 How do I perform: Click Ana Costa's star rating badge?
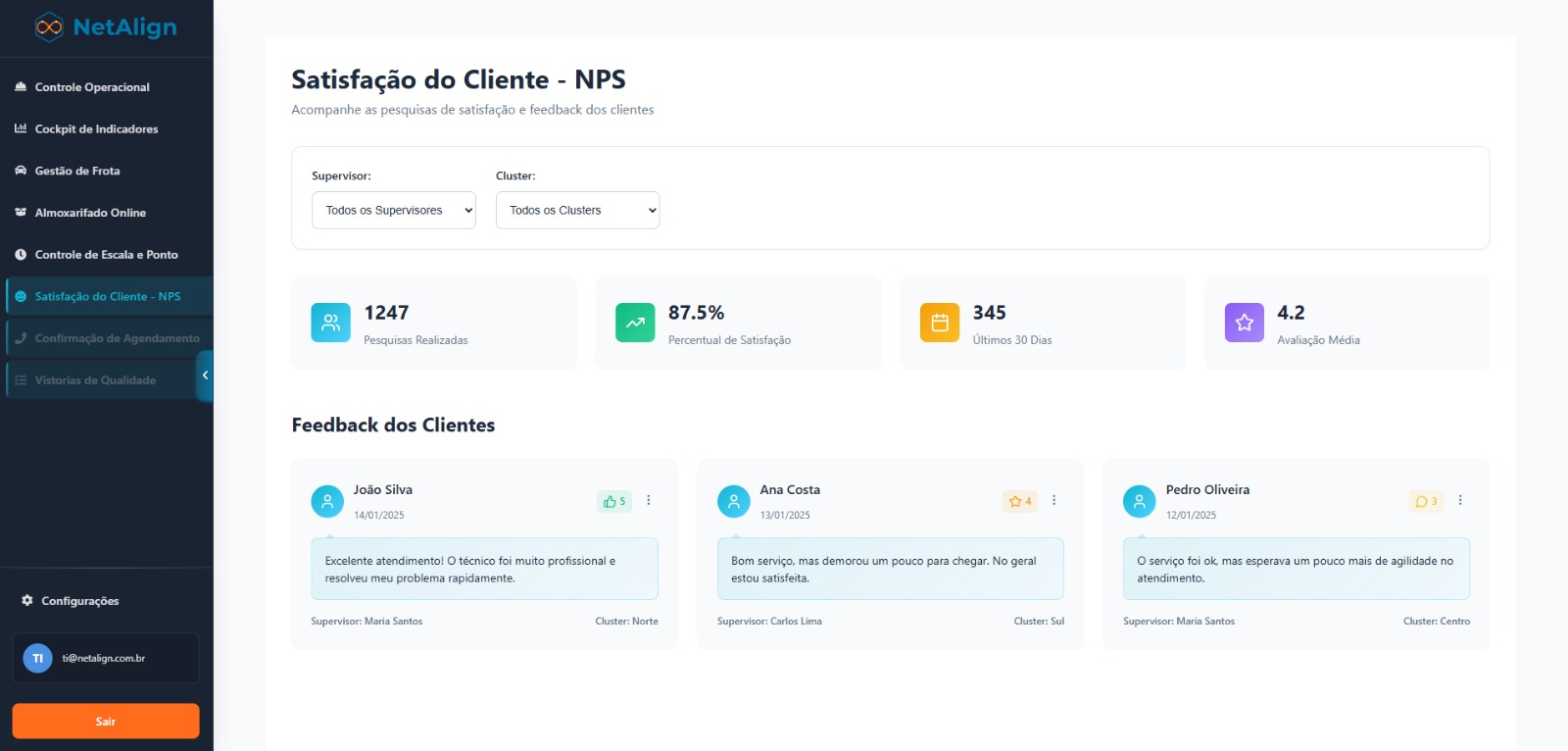click(1020, 501)
